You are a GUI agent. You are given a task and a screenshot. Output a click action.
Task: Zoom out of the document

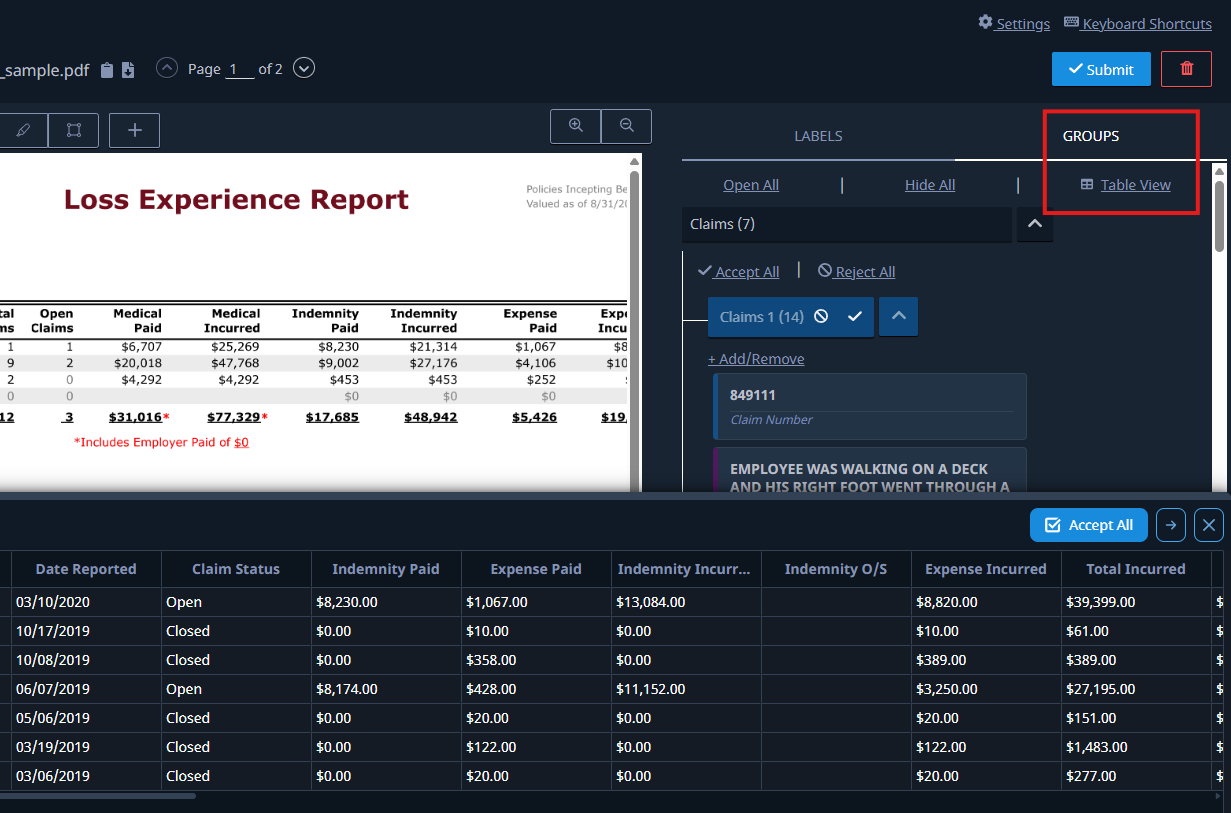click(627, 126)
